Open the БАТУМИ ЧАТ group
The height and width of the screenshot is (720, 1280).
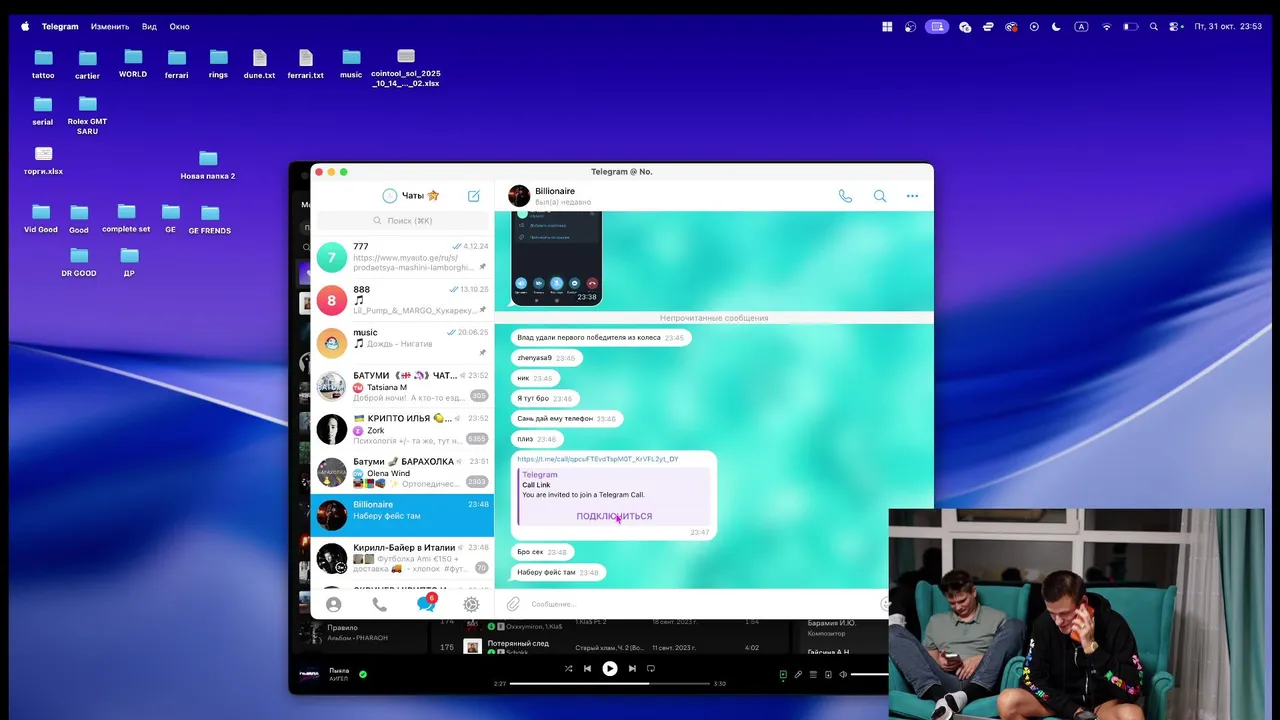tap(402, 386)
